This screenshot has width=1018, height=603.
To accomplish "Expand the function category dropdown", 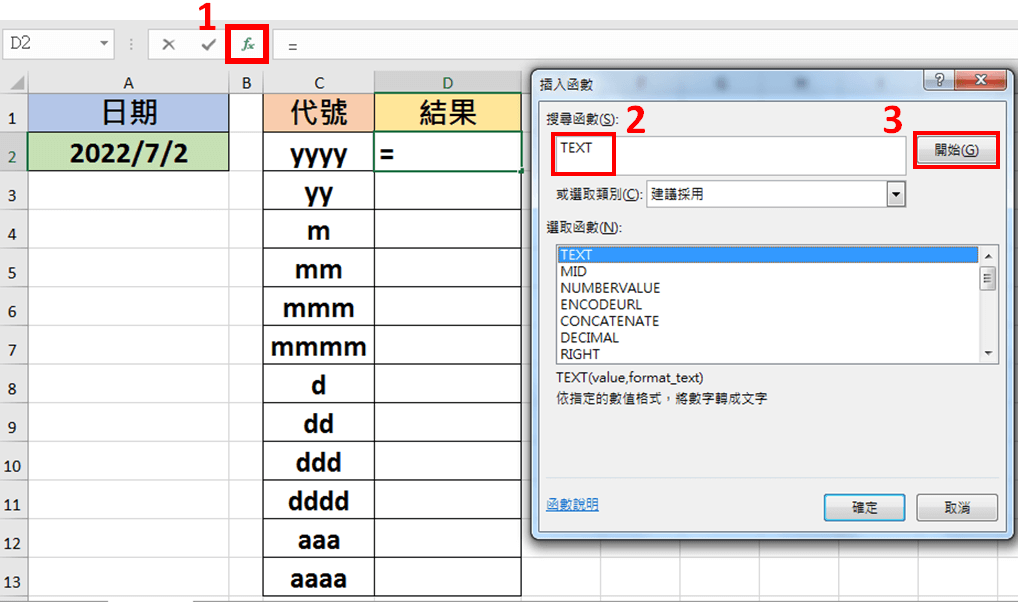I will pyautogui.click(x=896, y=194).
